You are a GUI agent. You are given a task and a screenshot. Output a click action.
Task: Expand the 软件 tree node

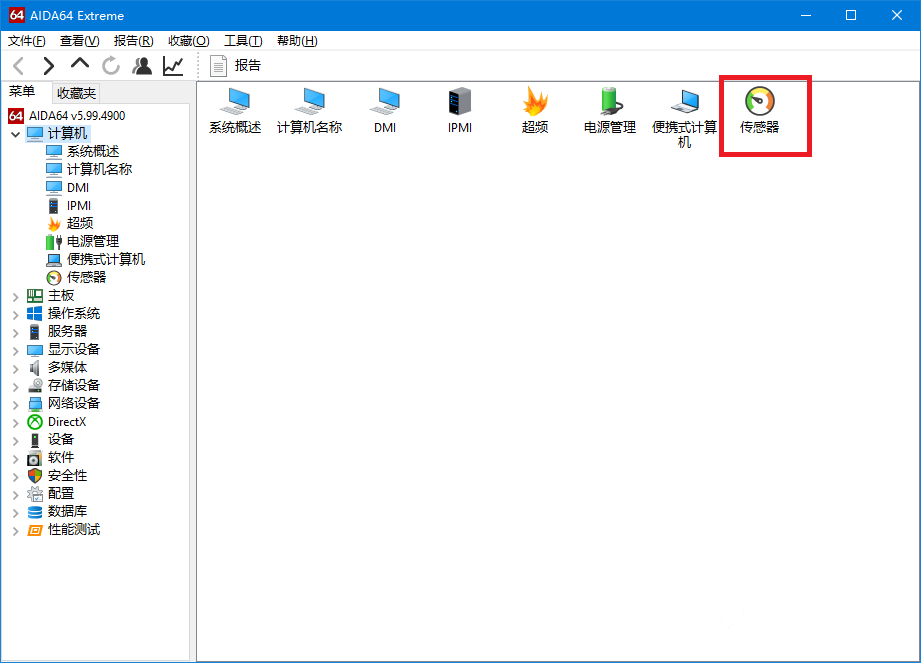pos(16,459)
